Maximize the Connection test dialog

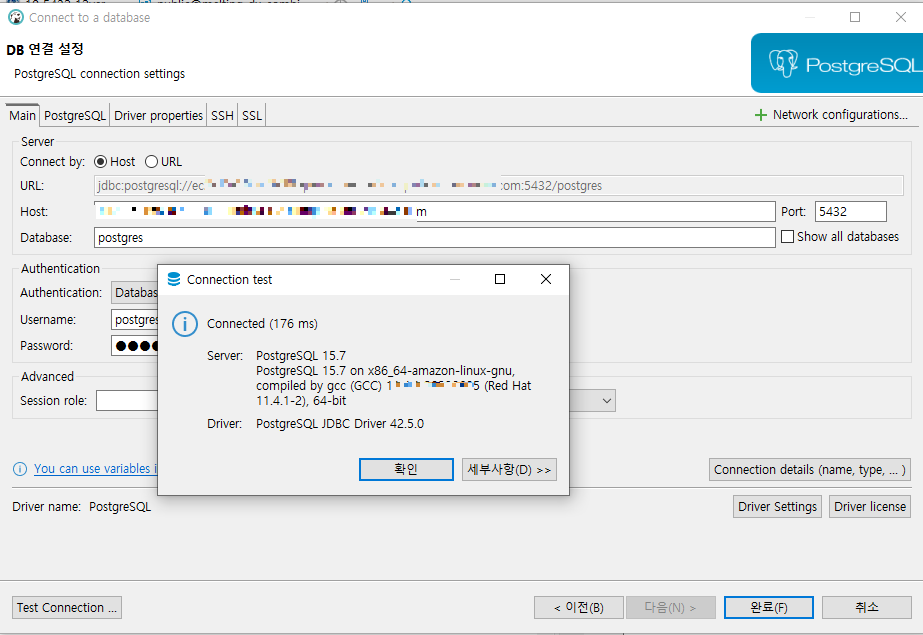(500, 279)
